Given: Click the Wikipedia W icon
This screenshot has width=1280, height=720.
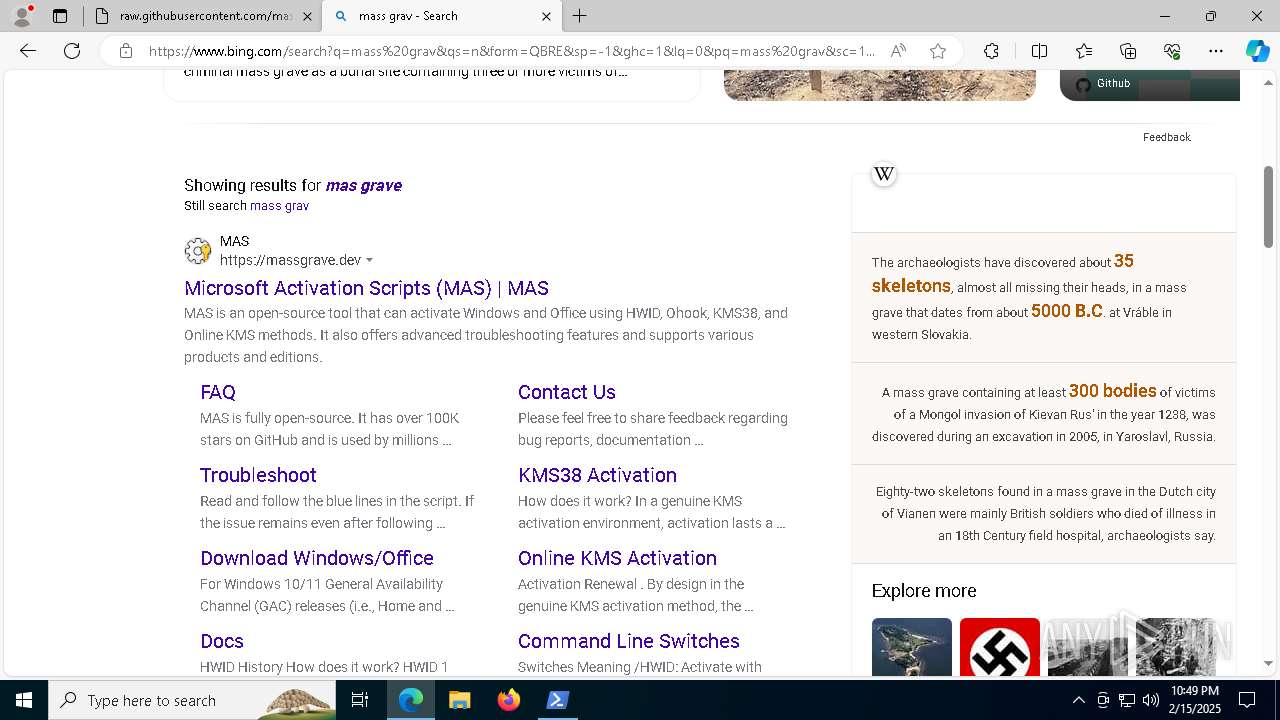Looking at the screenshot, I should coord(884,174).
